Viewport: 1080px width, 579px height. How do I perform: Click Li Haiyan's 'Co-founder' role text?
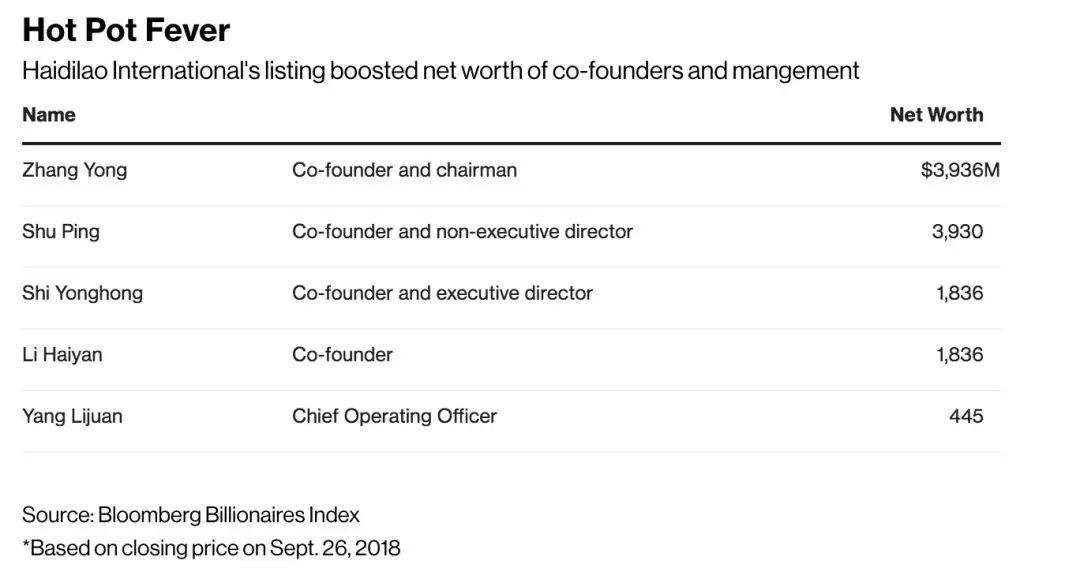(x=342, y=355)
